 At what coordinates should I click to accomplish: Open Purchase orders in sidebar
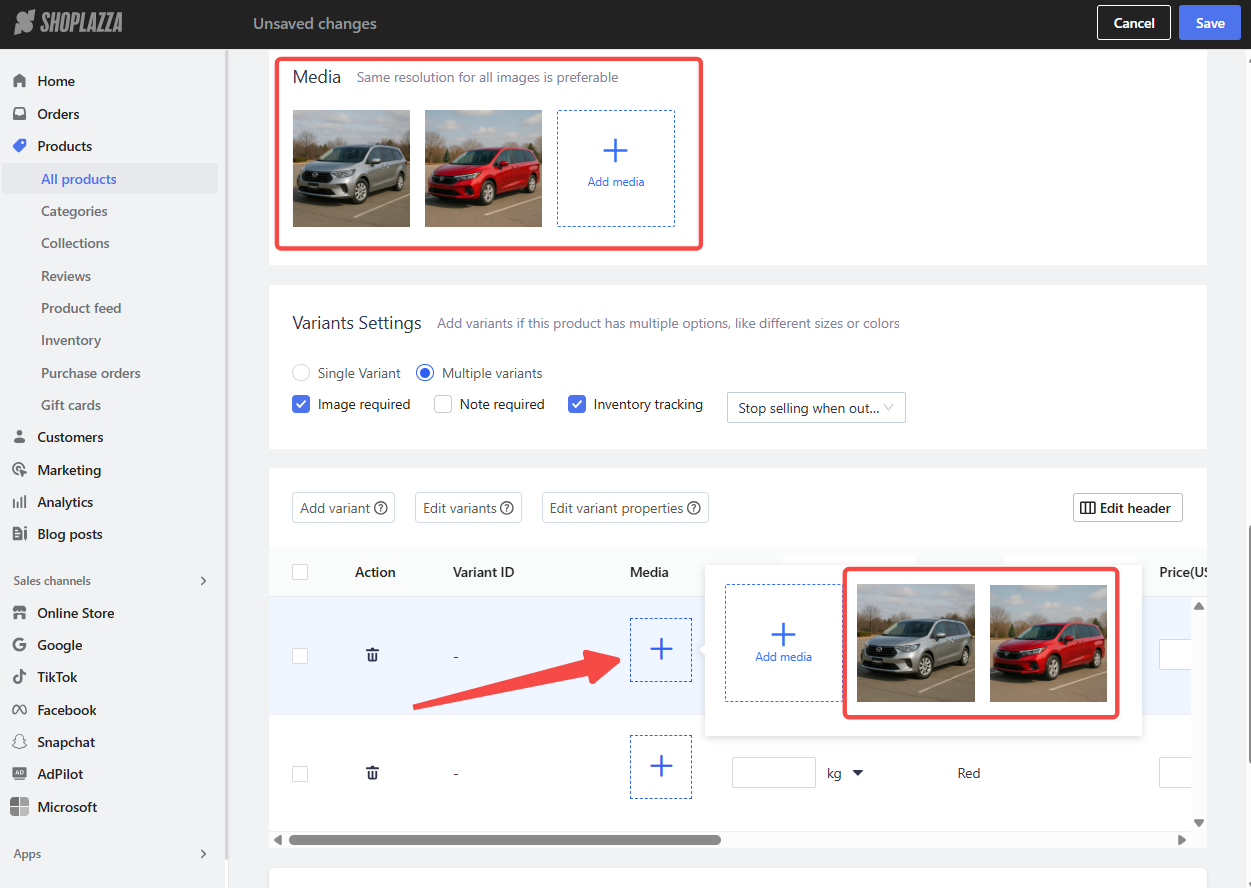91,373
